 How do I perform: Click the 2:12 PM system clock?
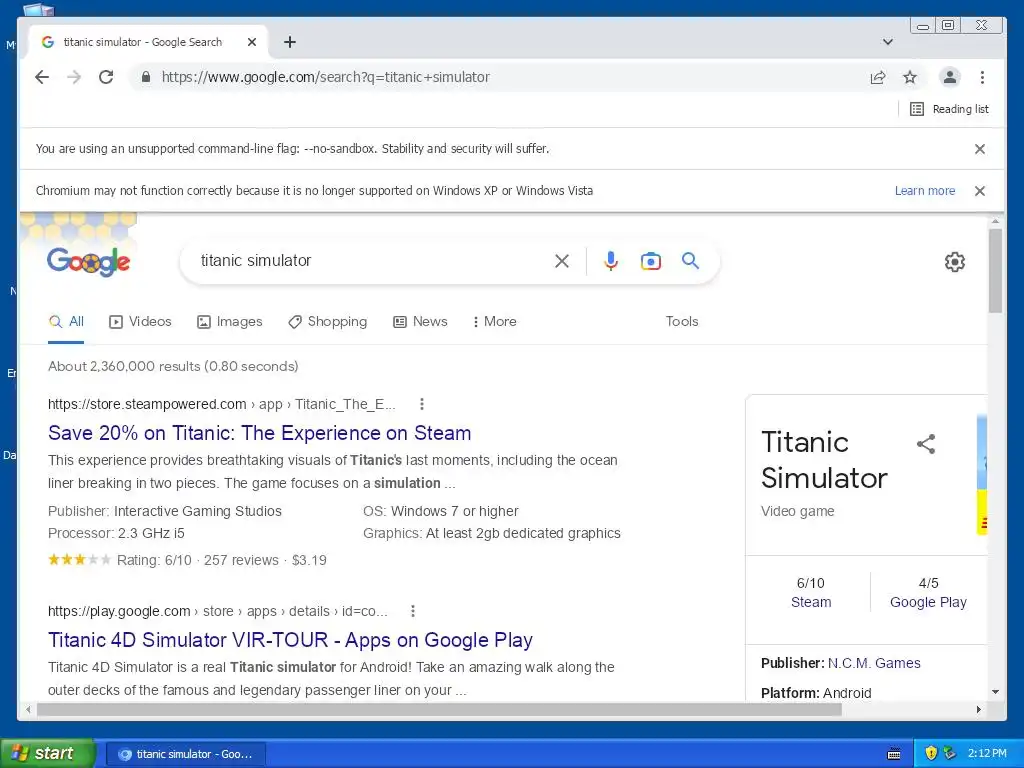(987, 754)
